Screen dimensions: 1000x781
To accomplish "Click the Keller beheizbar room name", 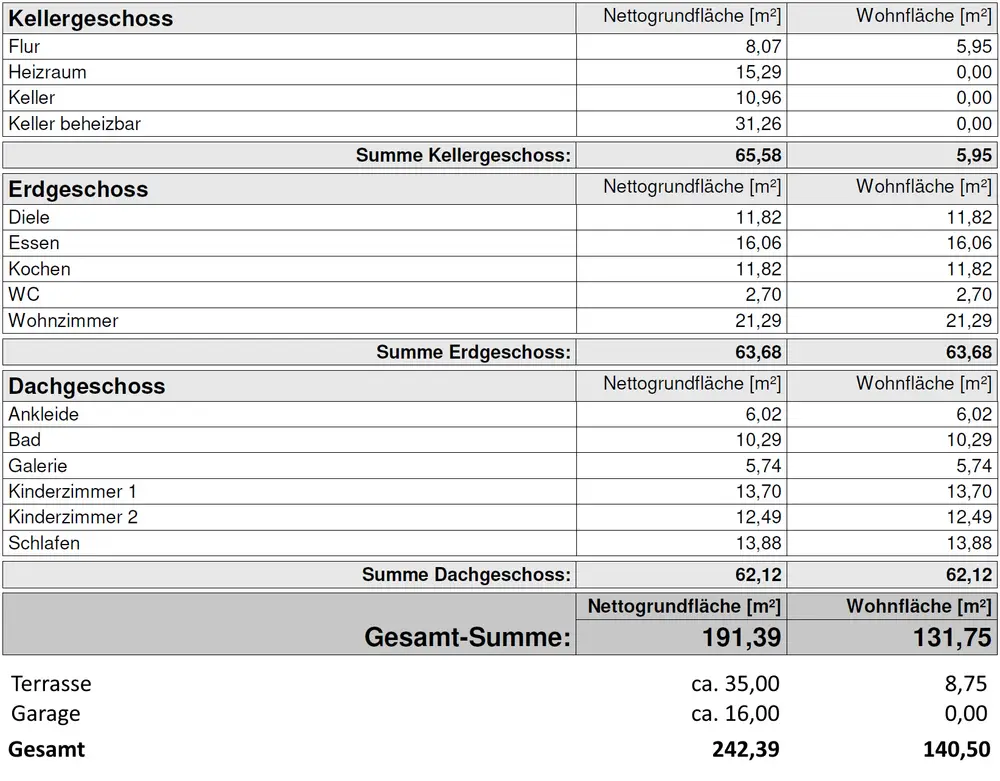I will [x=74, y=124].
